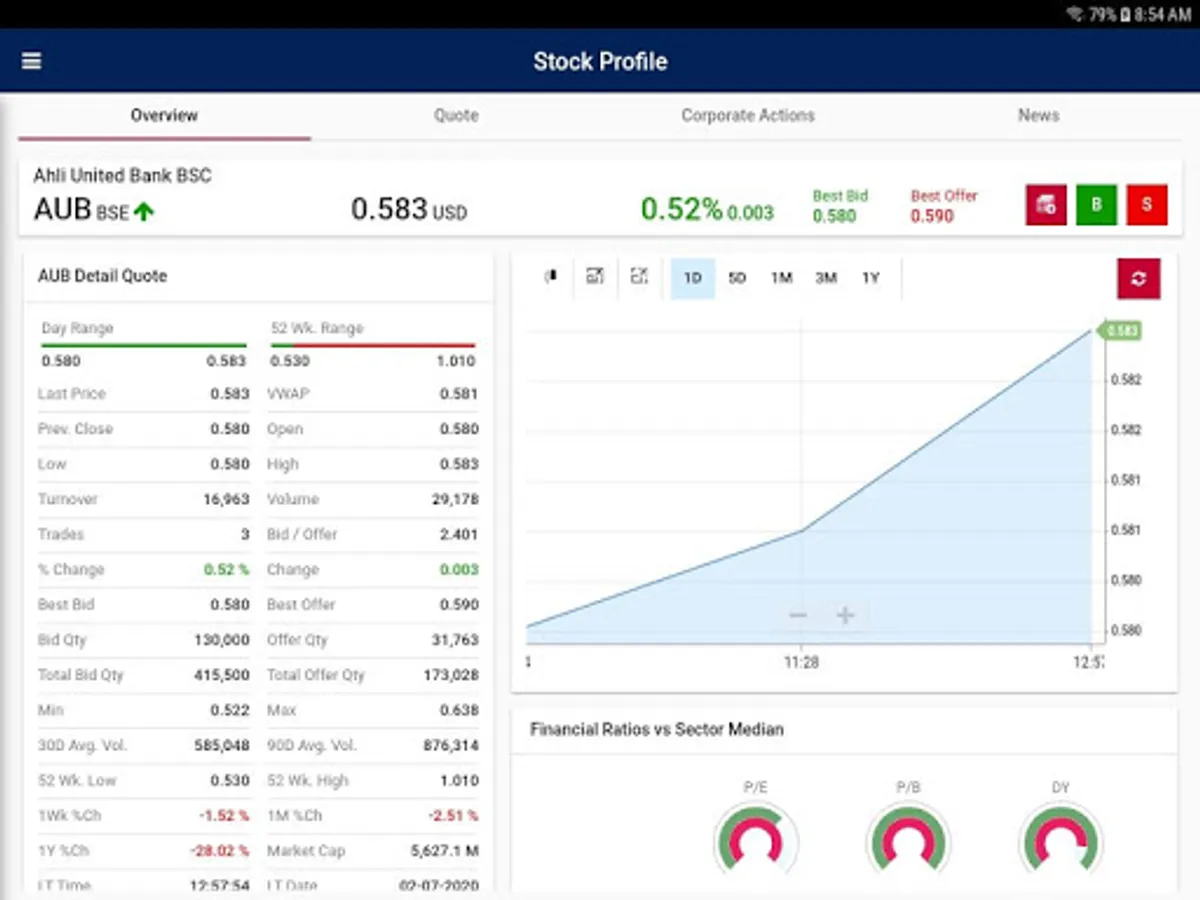Click the second chart toolbar icon

(595, 276)
